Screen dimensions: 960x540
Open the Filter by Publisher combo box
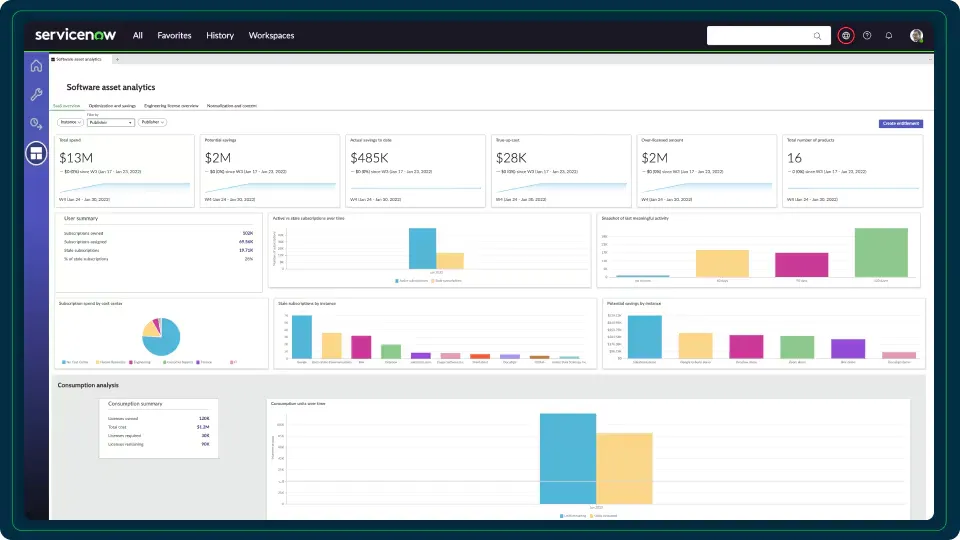point(110,122)
